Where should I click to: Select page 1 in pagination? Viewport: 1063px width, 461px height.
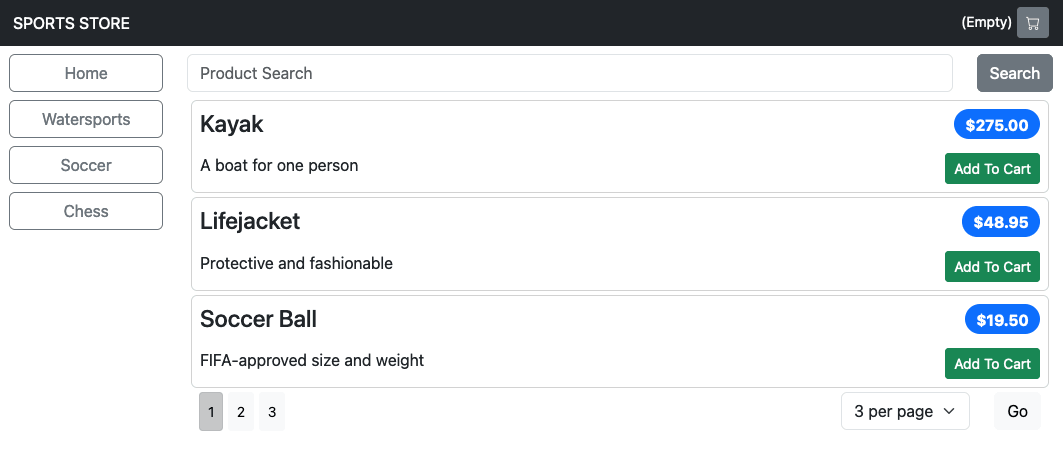pyautogui.click(x=211, y=412)
